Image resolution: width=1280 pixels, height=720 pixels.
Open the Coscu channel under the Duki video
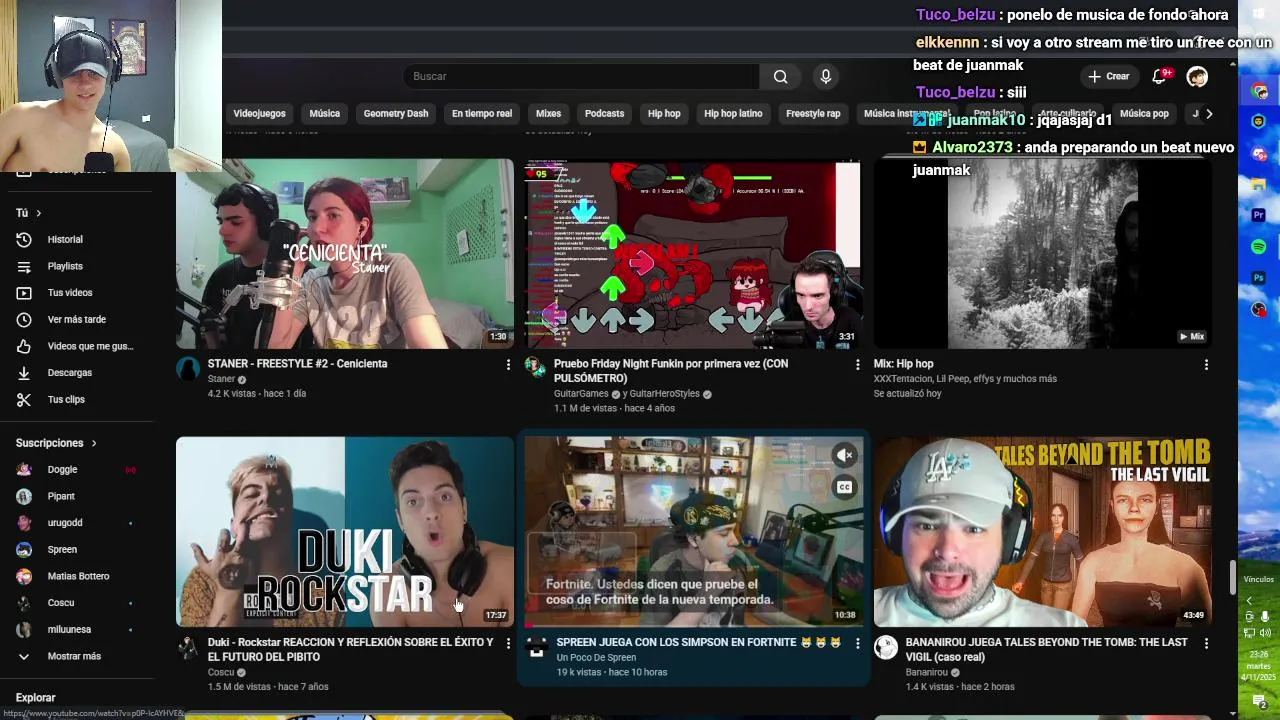click(x=220, y=672)
